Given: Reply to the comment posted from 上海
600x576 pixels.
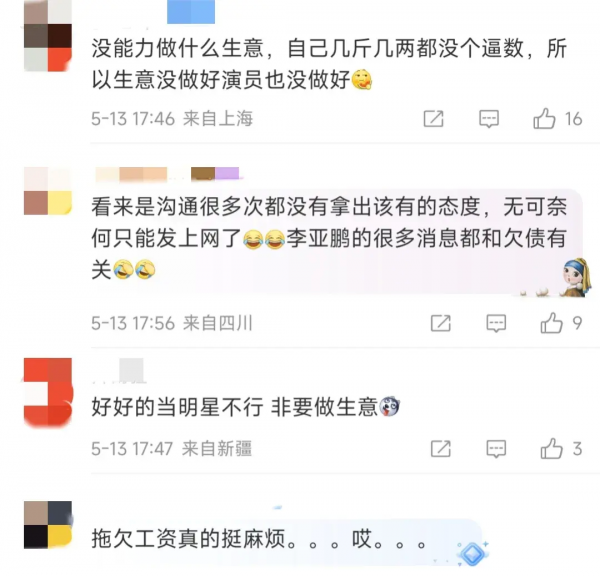Looking at the screenshot, I should (x=489, y=119).
